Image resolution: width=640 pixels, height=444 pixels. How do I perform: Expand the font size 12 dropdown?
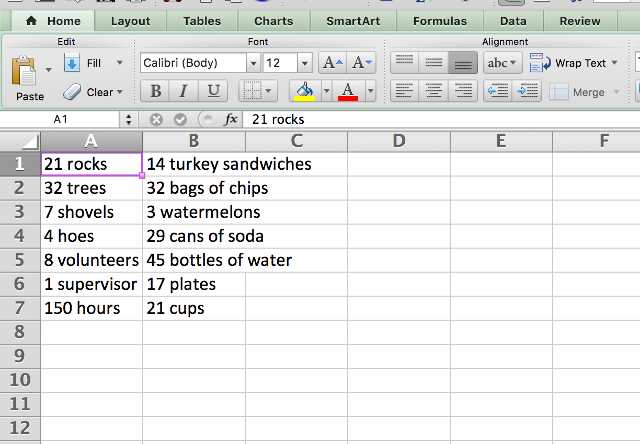tap(304, 63)
